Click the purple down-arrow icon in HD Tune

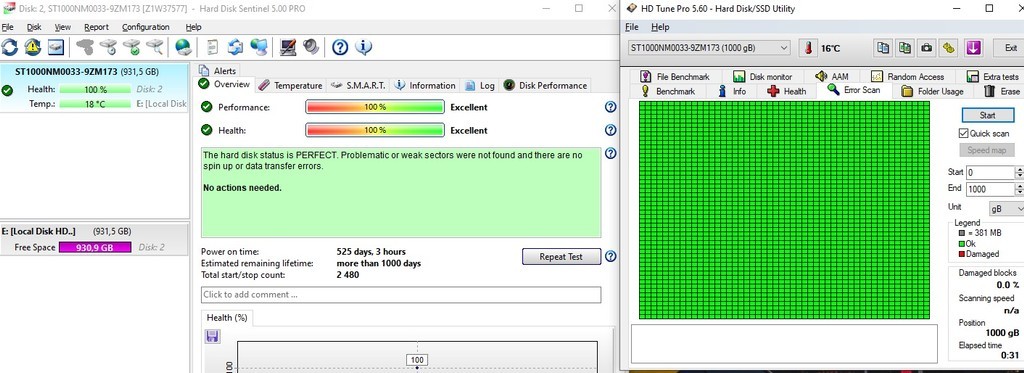pos(974,48)
